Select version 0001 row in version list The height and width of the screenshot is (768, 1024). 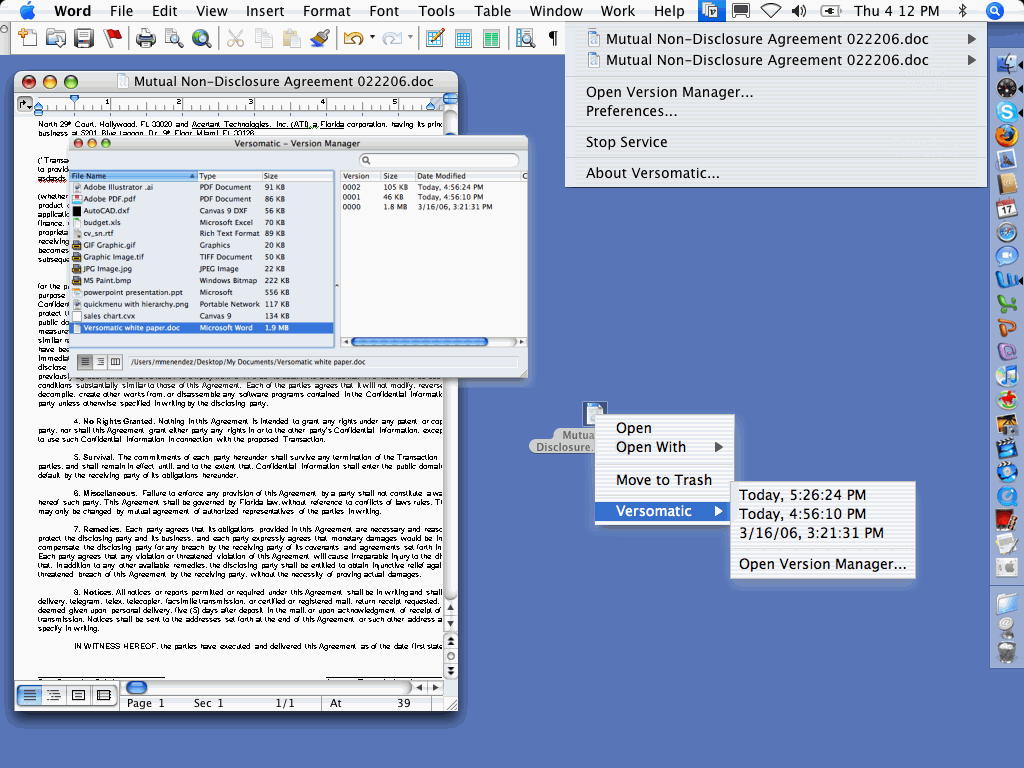(432, 197)
